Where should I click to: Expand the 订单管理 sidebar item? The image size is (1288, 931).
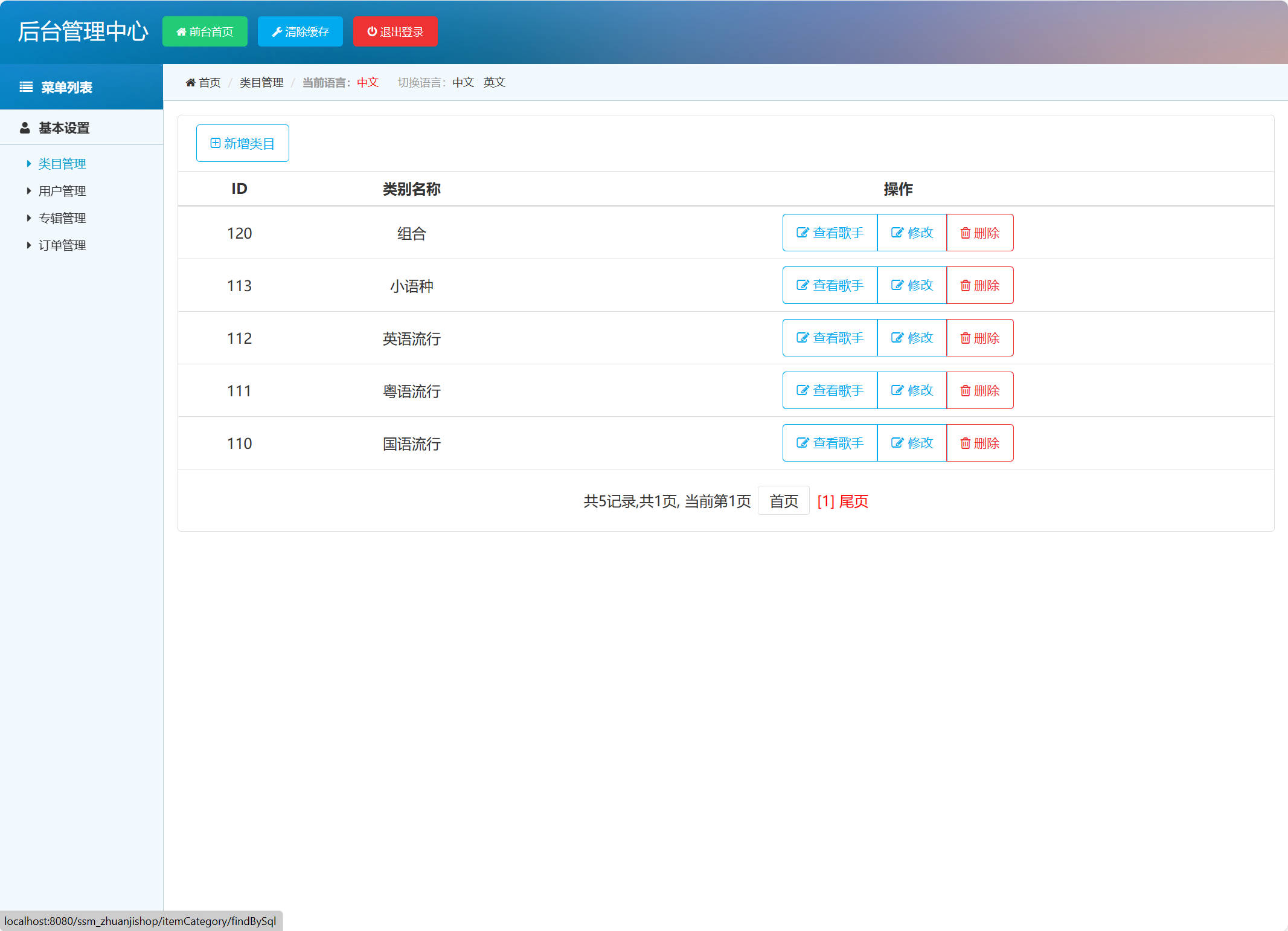[62, 245]
